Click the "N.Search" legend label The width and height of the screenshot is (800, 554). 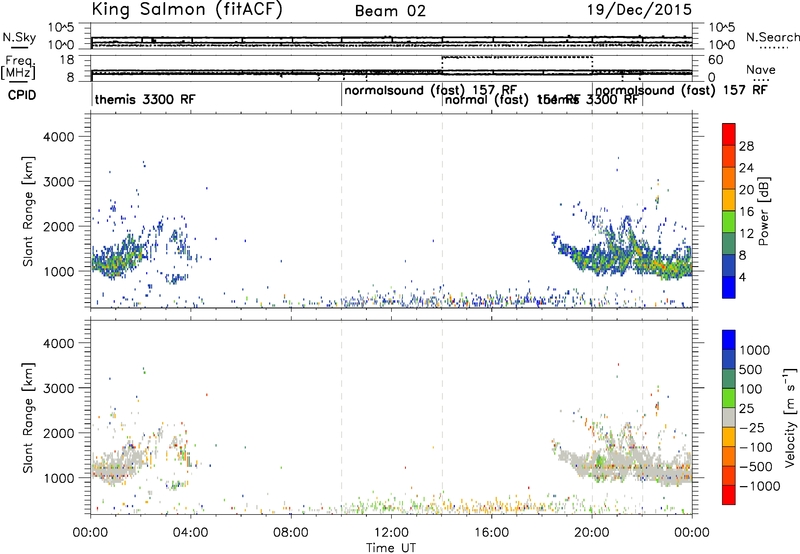(x=772, y=37)
